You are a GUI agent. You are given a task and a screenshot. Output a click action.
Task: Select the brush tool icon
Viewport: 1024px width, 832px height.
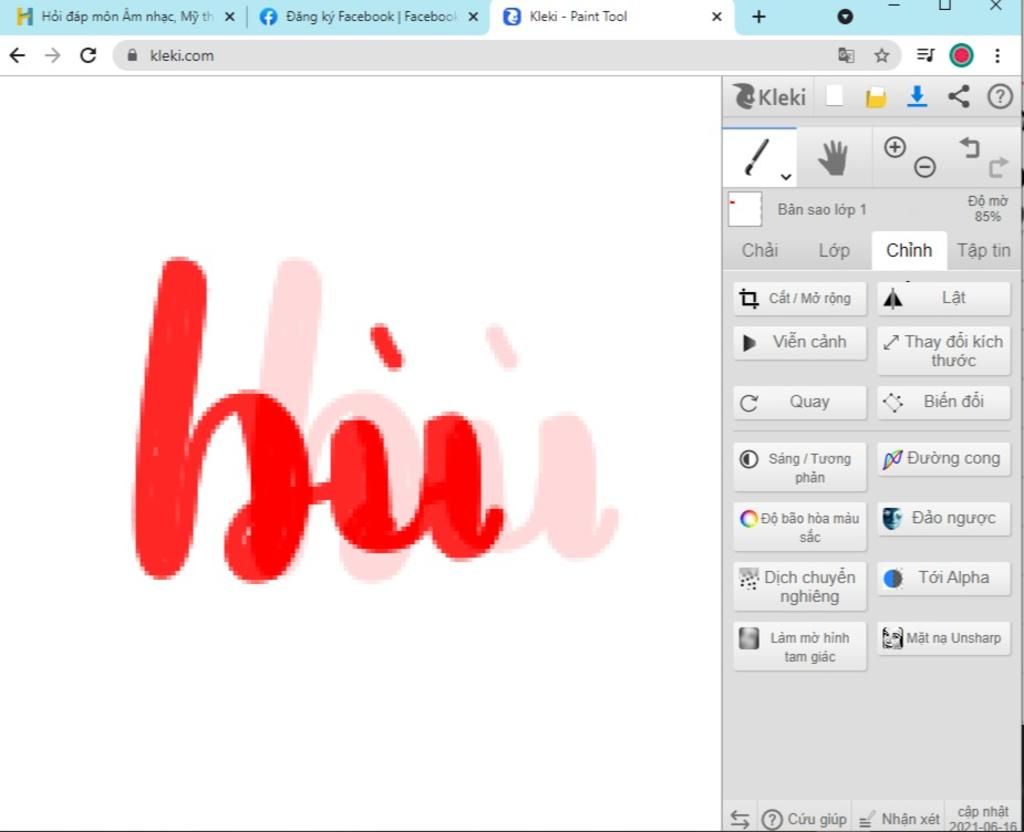point(756,157)
